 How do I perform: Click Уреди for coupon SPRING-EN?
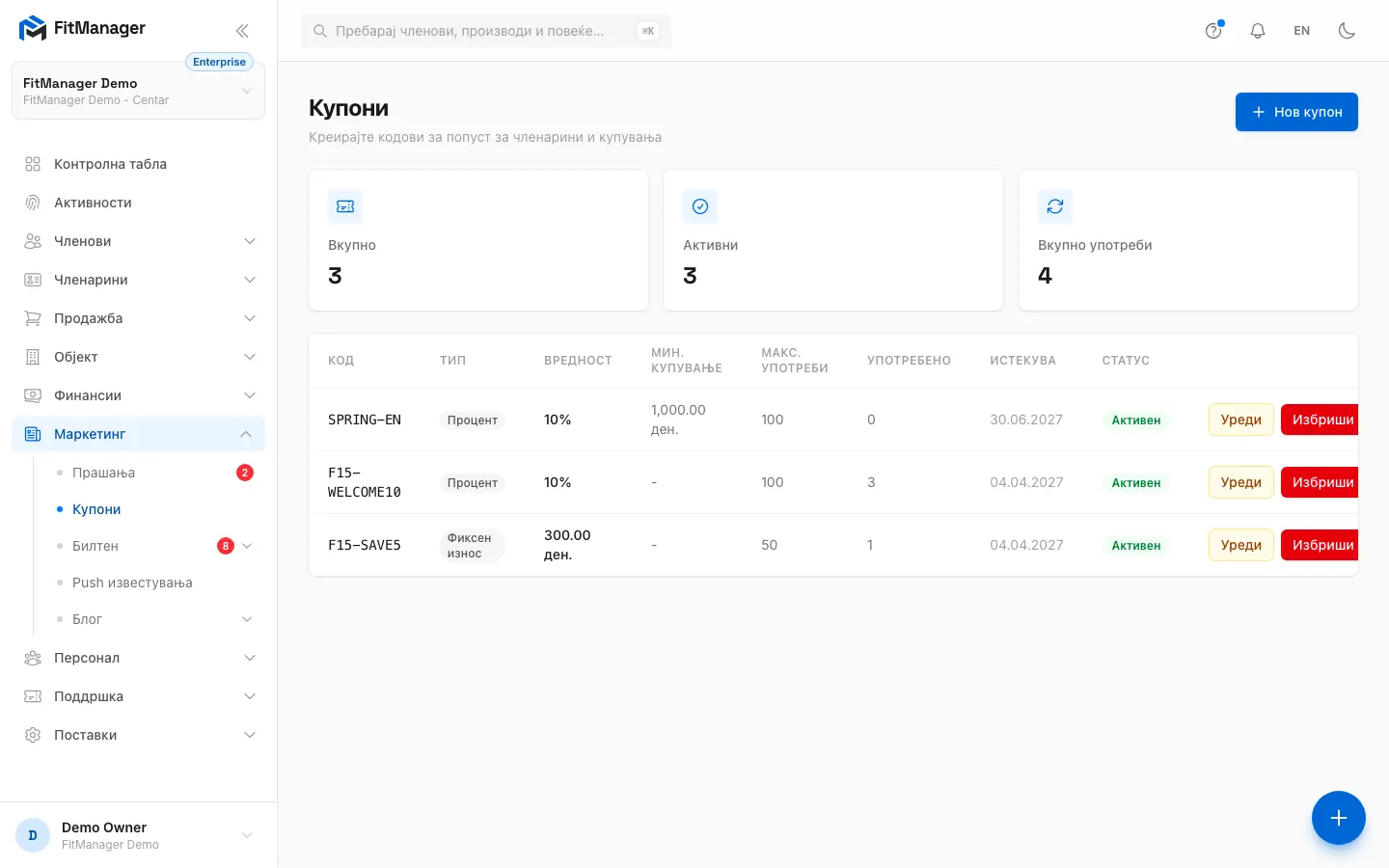point(1241,420)
